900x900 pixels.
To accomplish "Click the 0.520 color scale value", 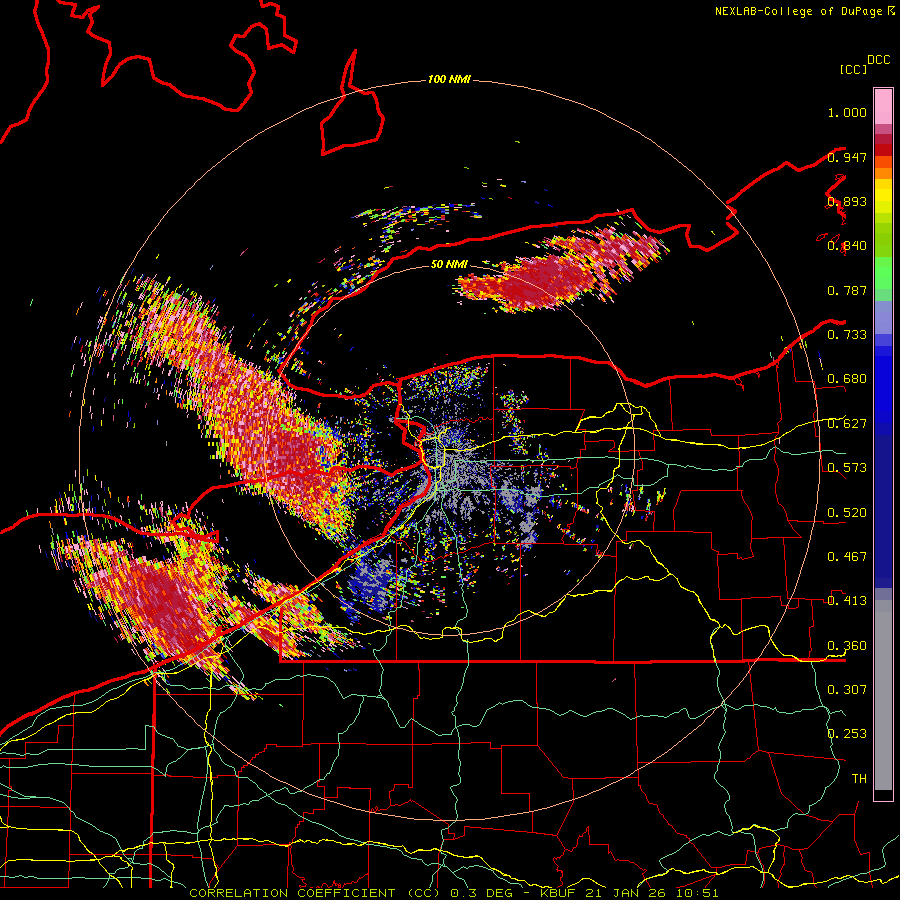I will tap(847, 513).
